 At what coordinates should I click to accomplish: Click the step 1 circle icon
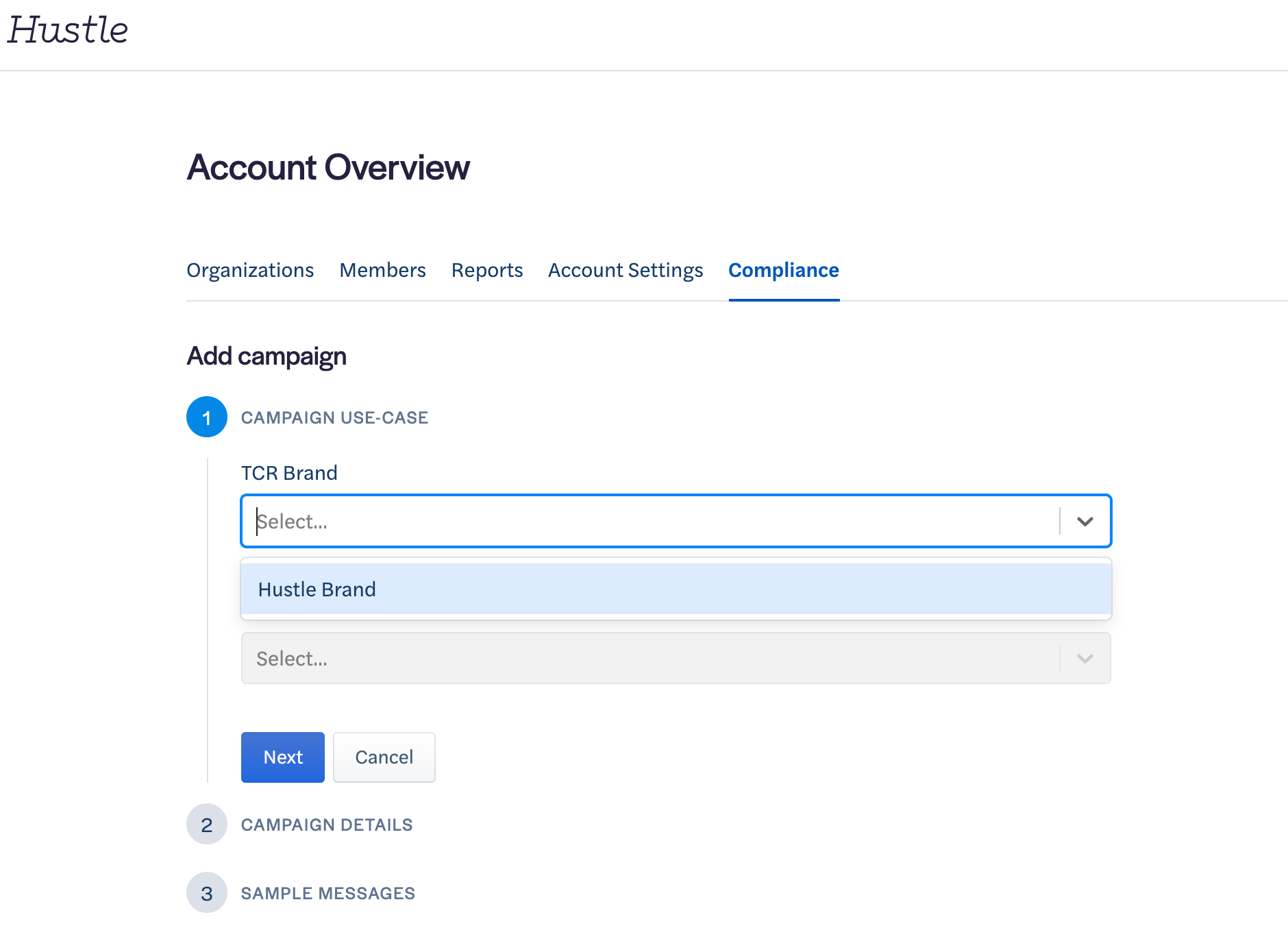pos(207,417)
